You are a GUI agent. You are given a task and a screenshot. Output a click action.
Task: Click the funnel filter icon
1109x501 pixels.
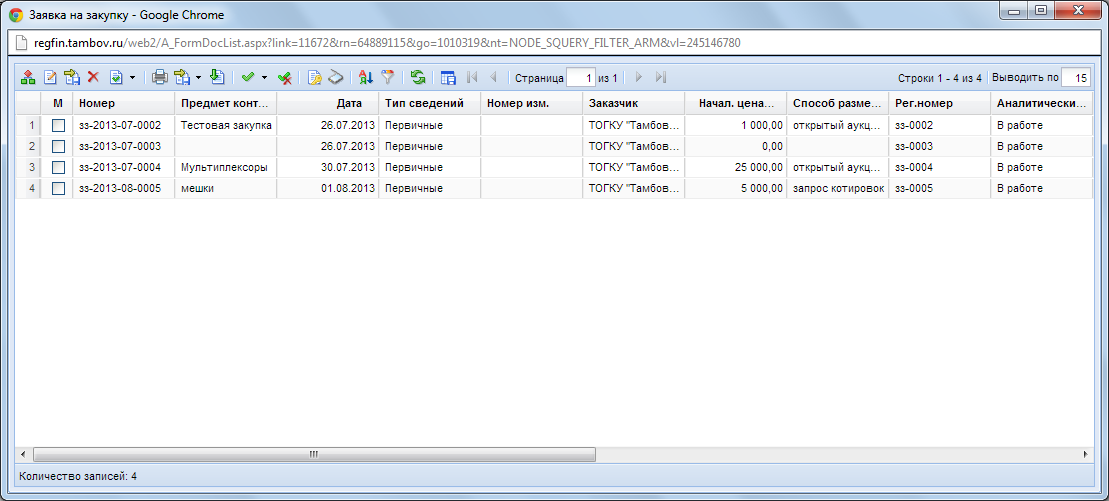point(388,77)
